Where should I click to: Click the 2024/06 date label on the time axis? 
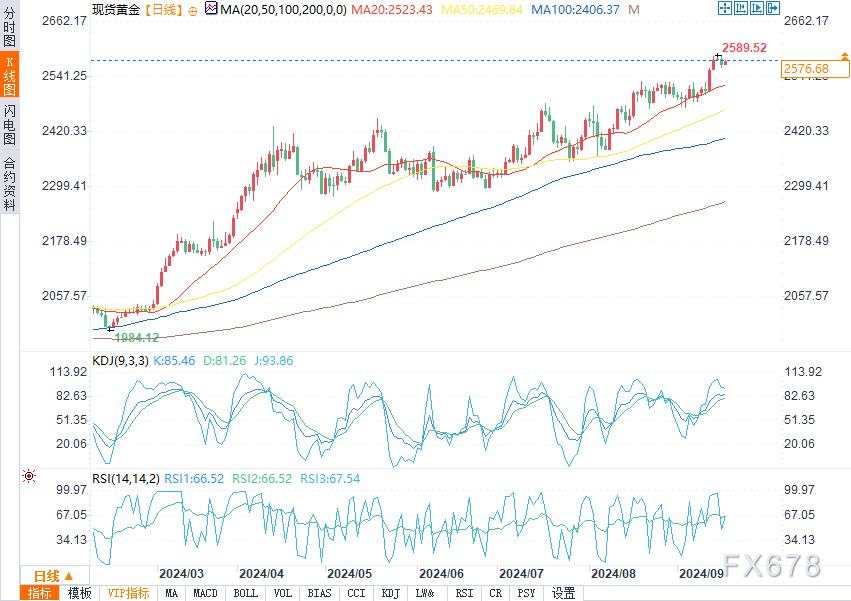441,574
